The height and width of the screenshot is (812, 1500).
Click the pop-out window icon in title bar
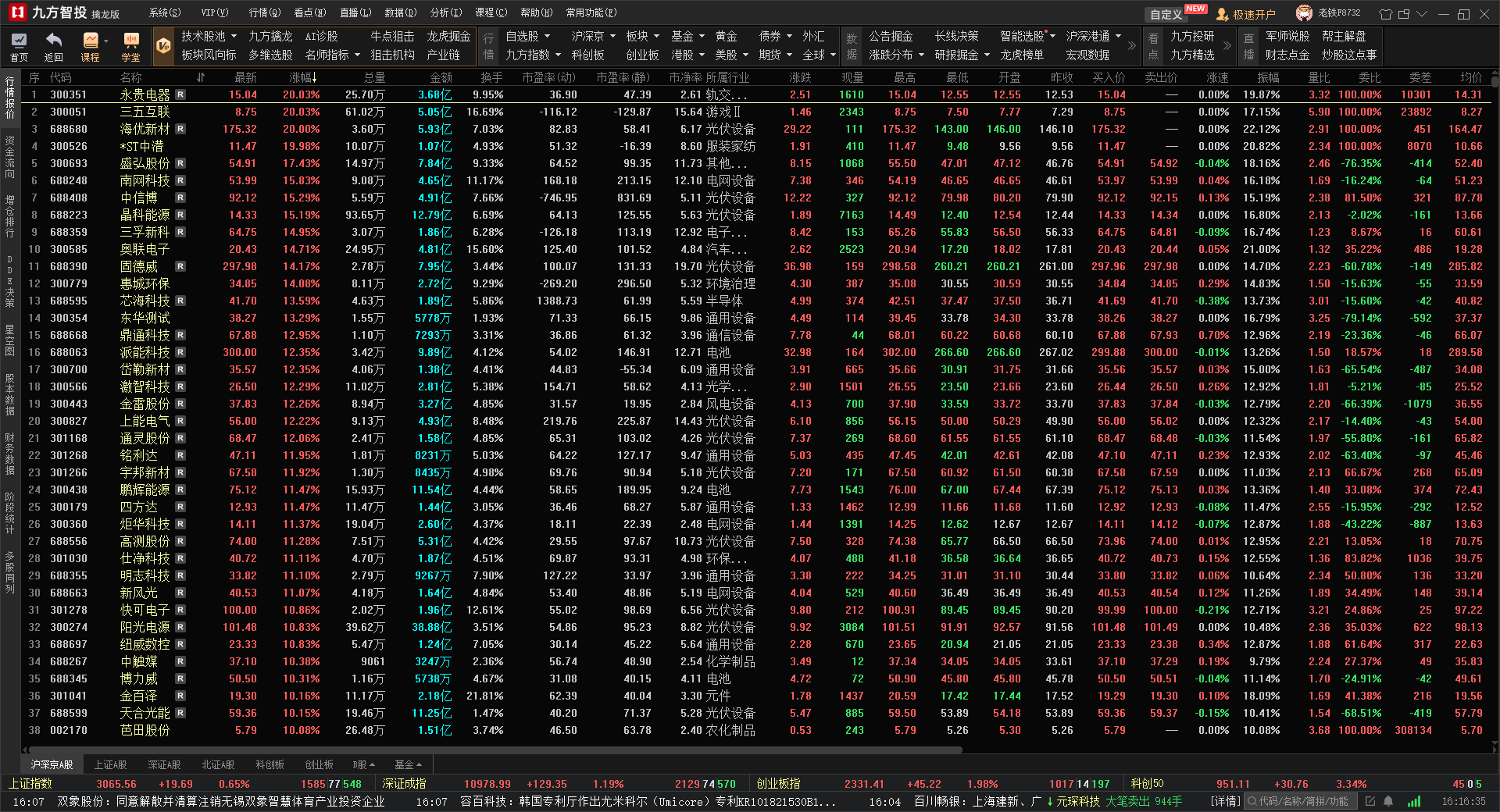click(1404, 13)
